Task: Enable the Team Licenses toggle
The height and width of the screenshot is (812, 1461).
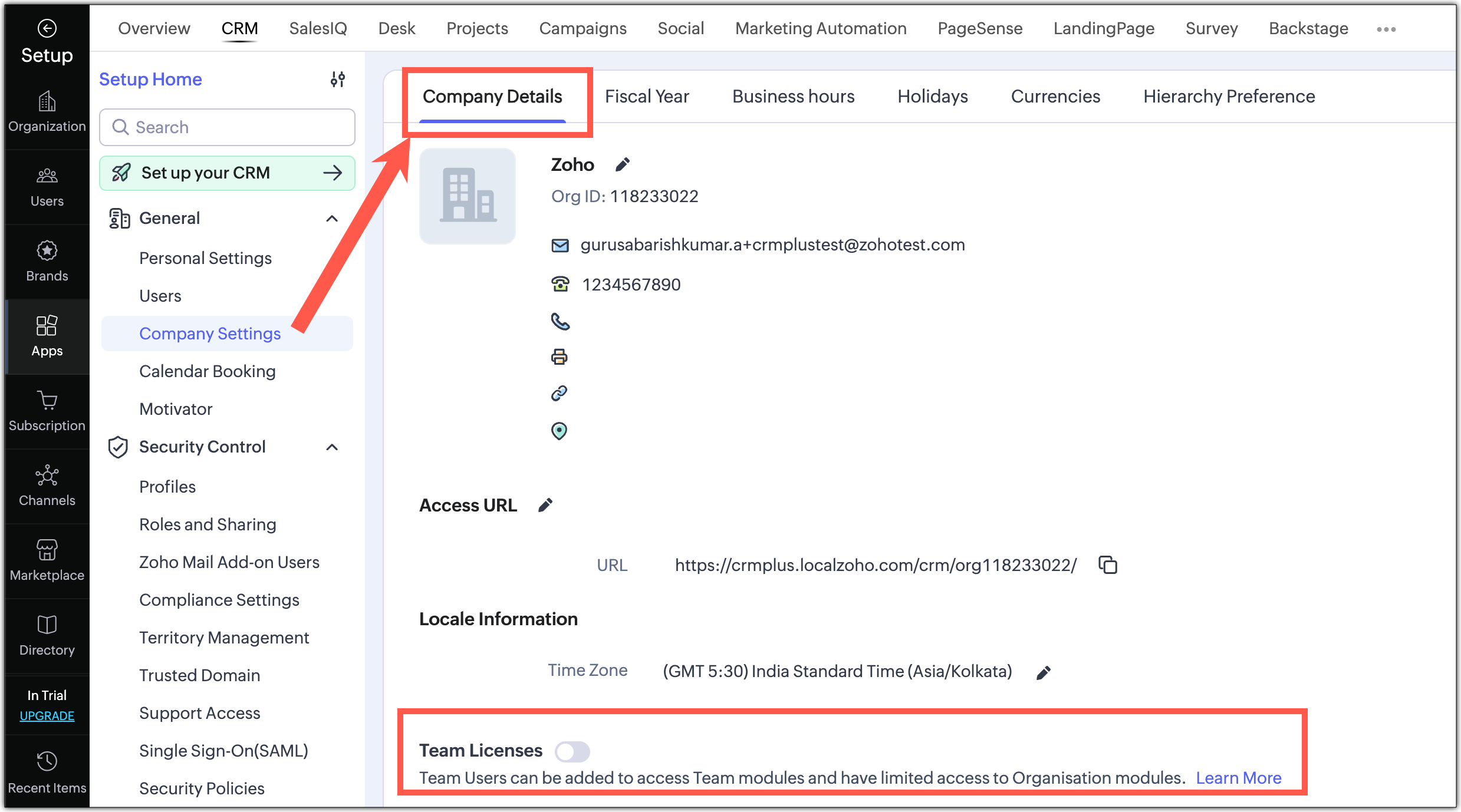Action: (x=572, y=751)
